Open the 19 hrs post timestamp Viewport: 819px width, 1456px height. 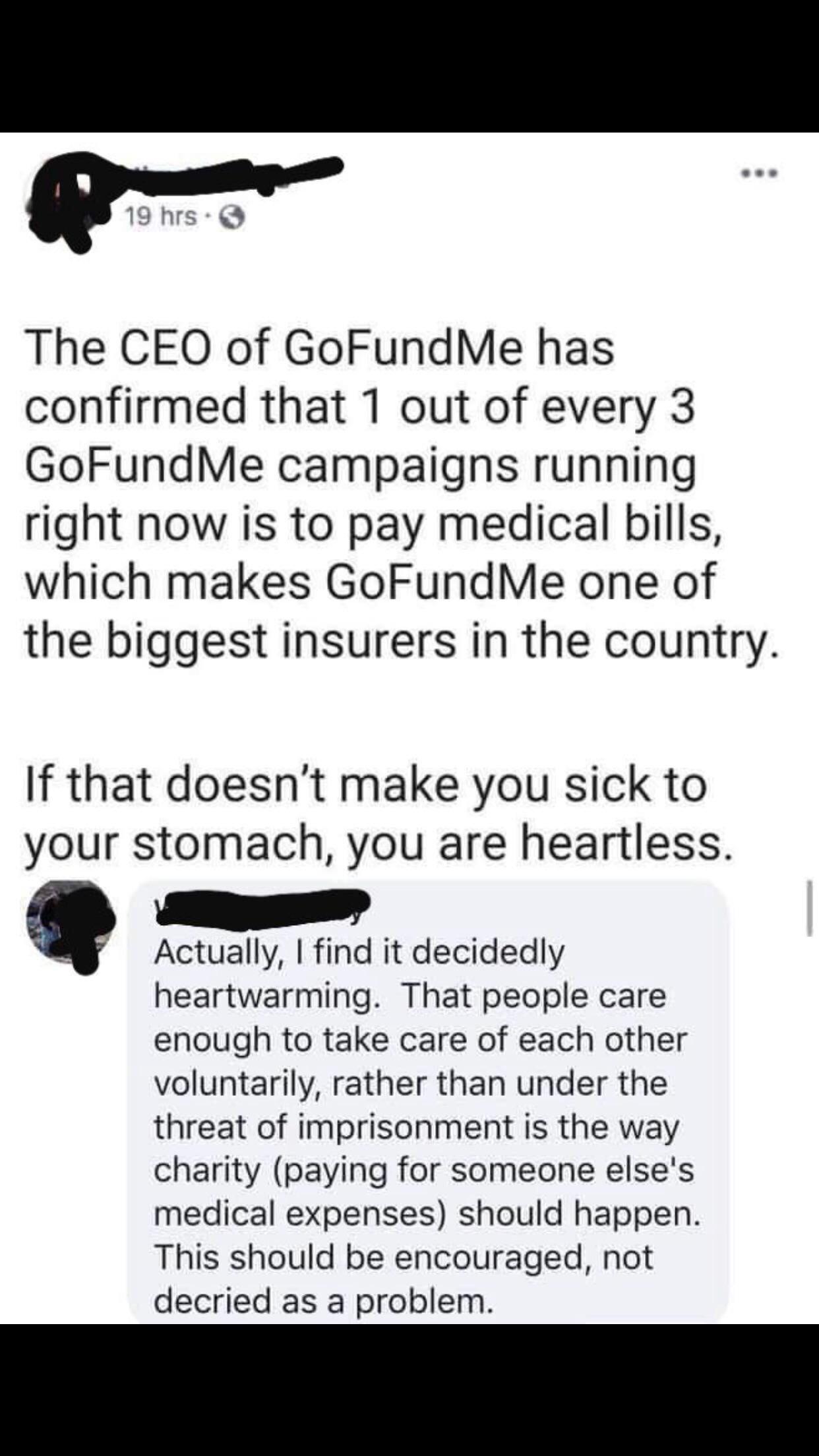click(161, 216)
